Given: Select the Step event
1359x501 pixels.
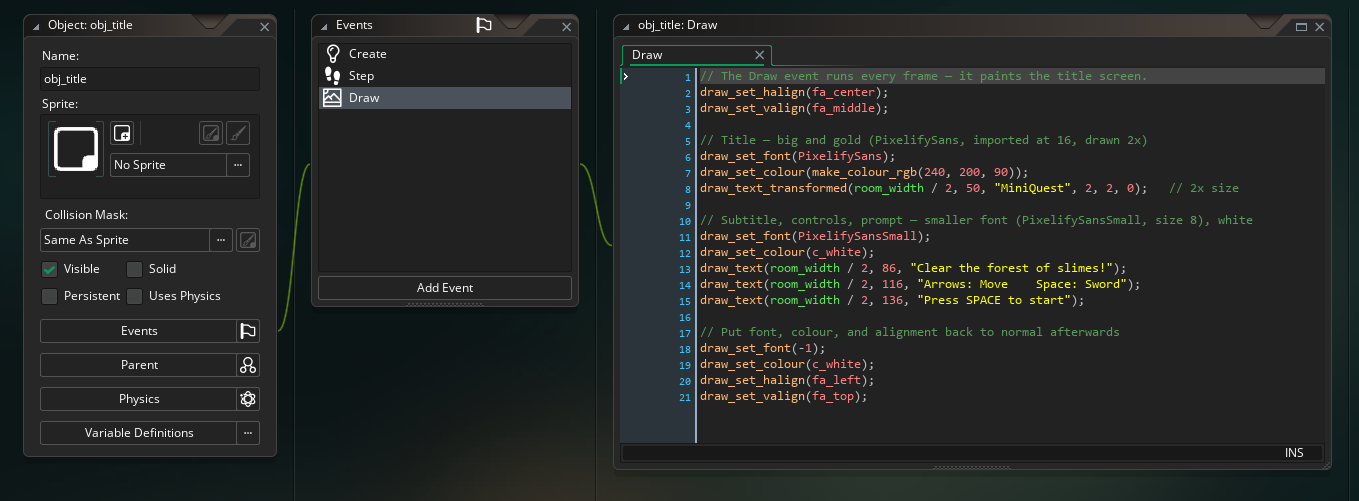Looking at the screenshot, I should point(445,76).
